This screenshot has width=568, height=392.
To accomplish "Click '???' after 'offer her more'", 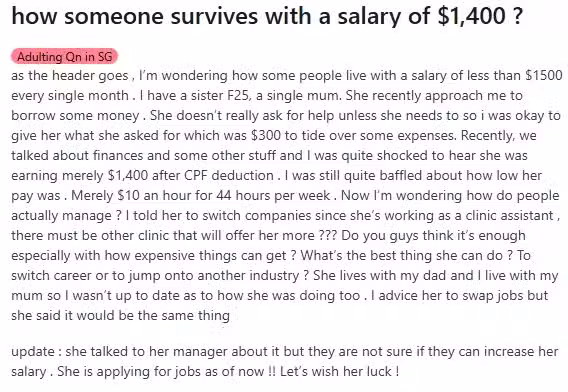I will (327, 235).
